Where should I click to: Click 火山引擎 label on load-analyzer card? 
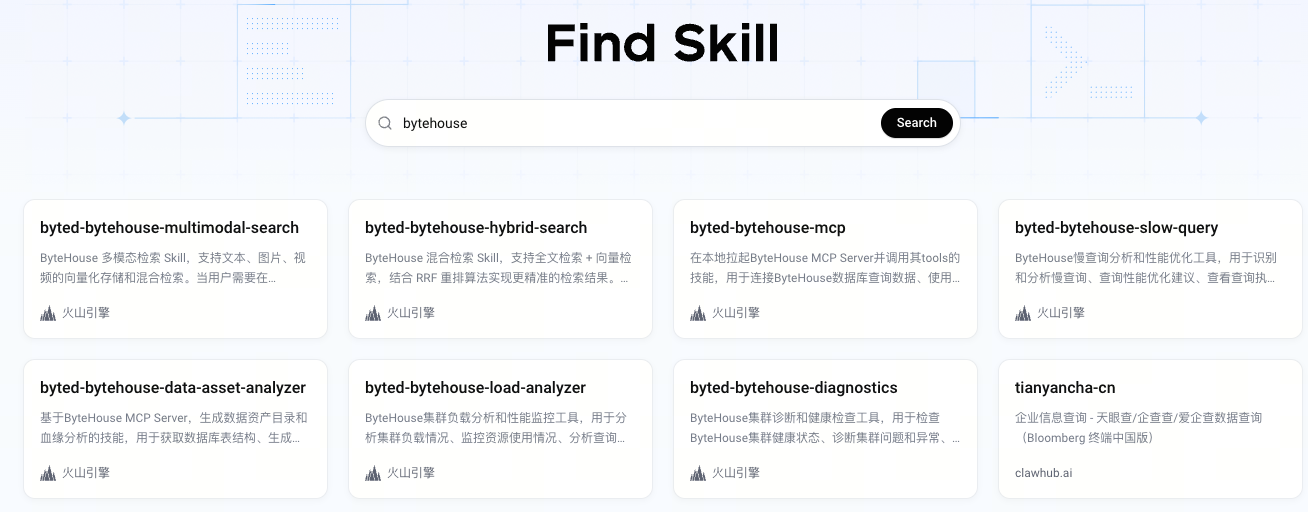(x=411, y=473)
